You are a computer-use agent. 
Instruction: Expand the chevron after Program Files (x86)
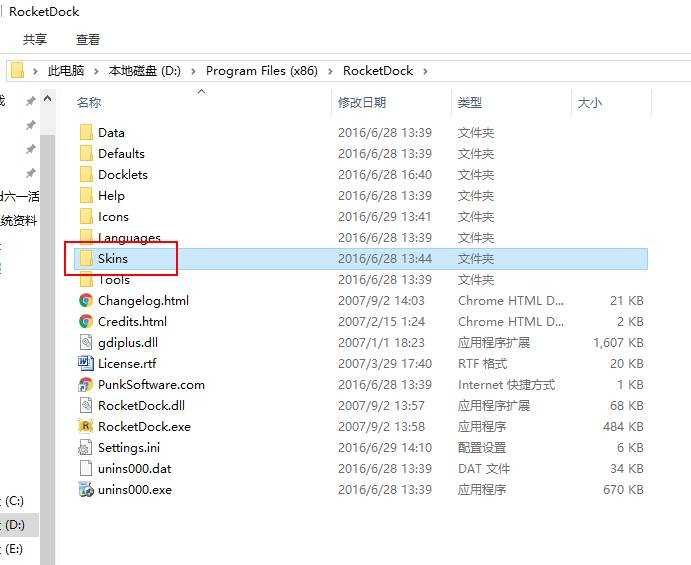click(330, 71)
